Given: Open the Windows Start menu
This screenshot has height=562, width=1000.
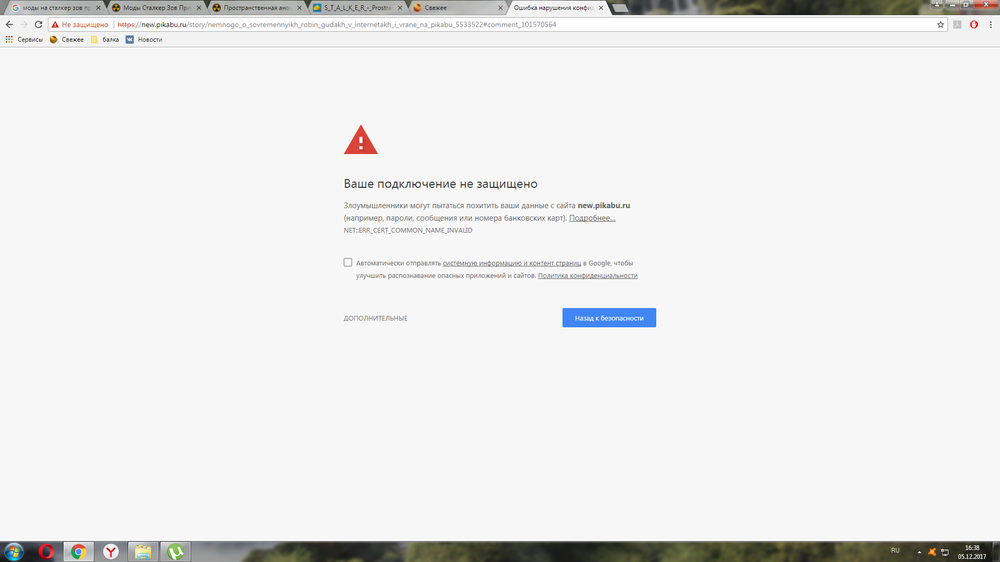Looking at the screenshot, I should (14, 551).
